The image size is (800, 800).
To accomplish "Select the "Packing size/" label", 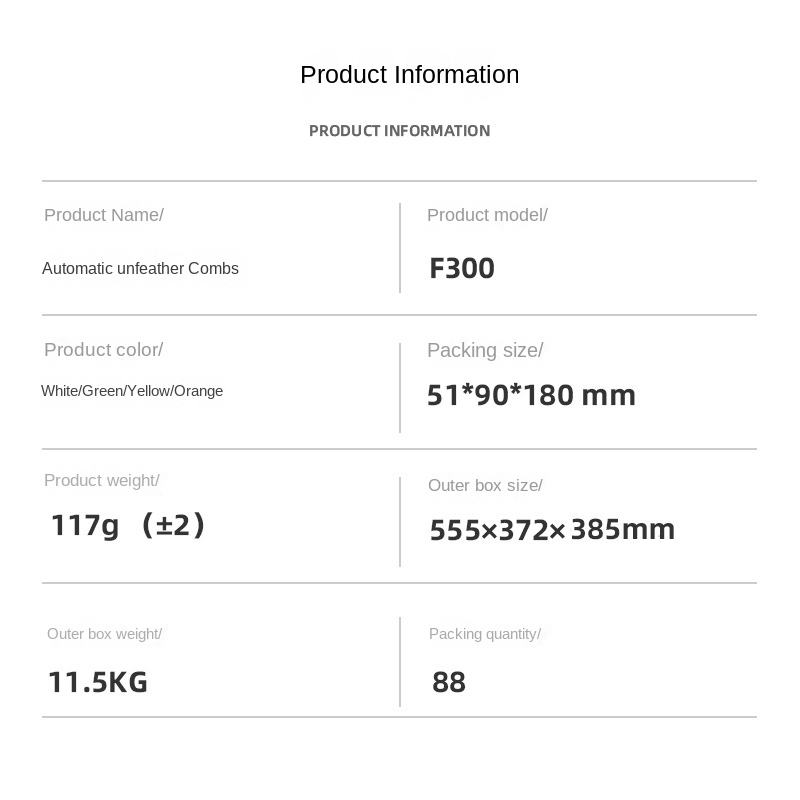I will (485, 350).
